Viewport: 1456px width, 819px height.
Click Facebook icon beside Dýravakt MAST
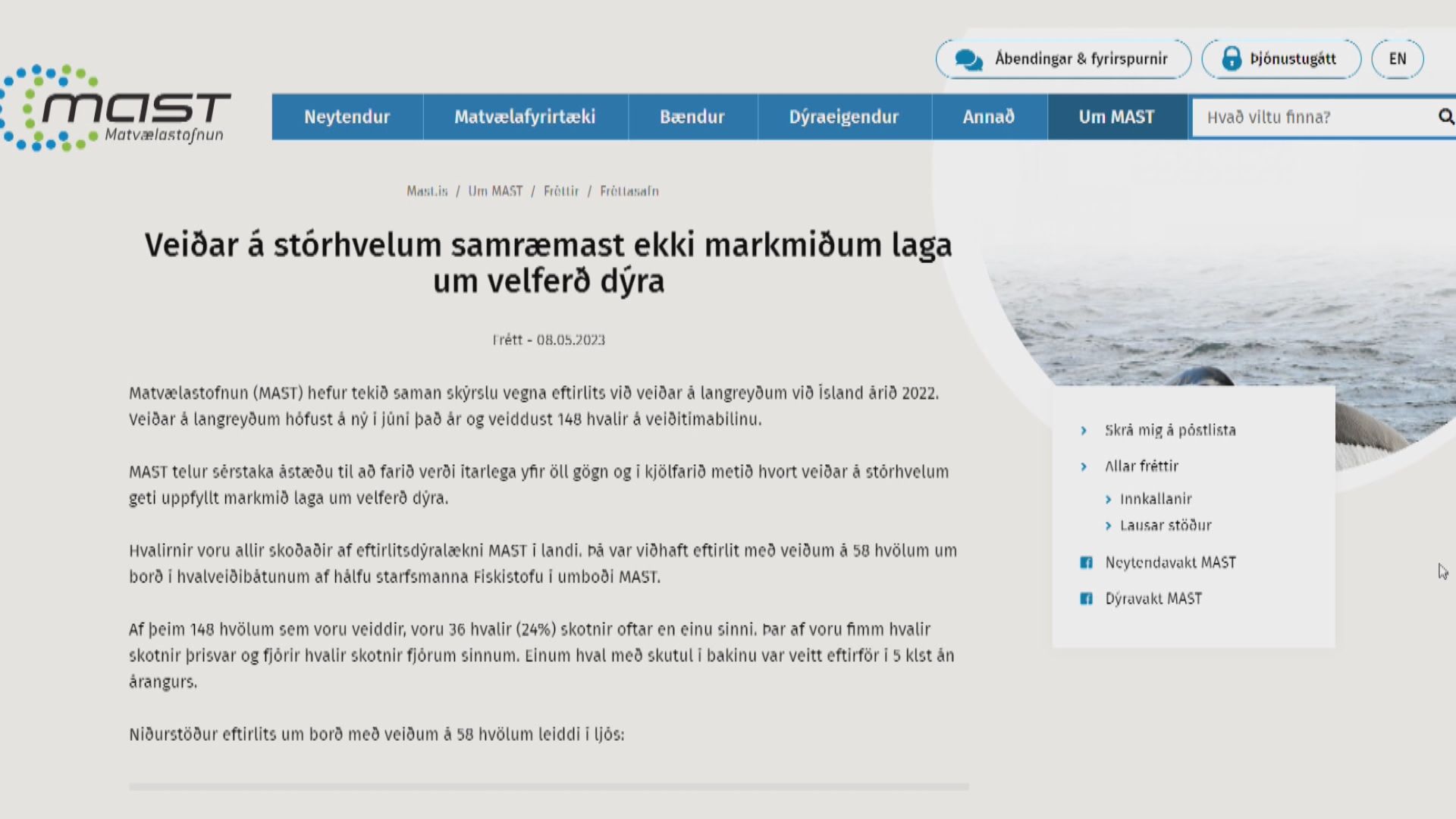pos(1086,599)
